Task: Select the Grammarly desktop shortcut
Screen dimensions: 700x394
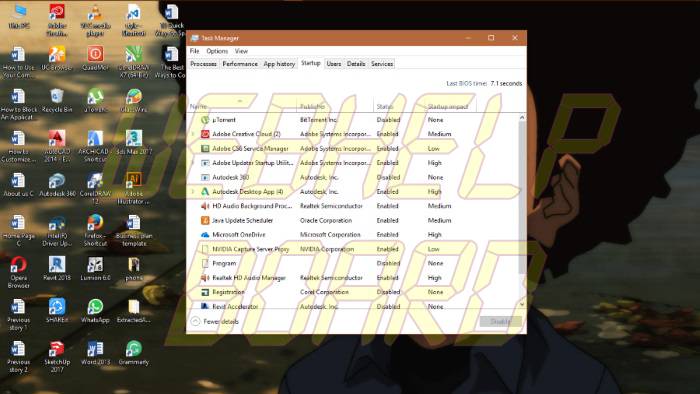Action: coord(133,353)
